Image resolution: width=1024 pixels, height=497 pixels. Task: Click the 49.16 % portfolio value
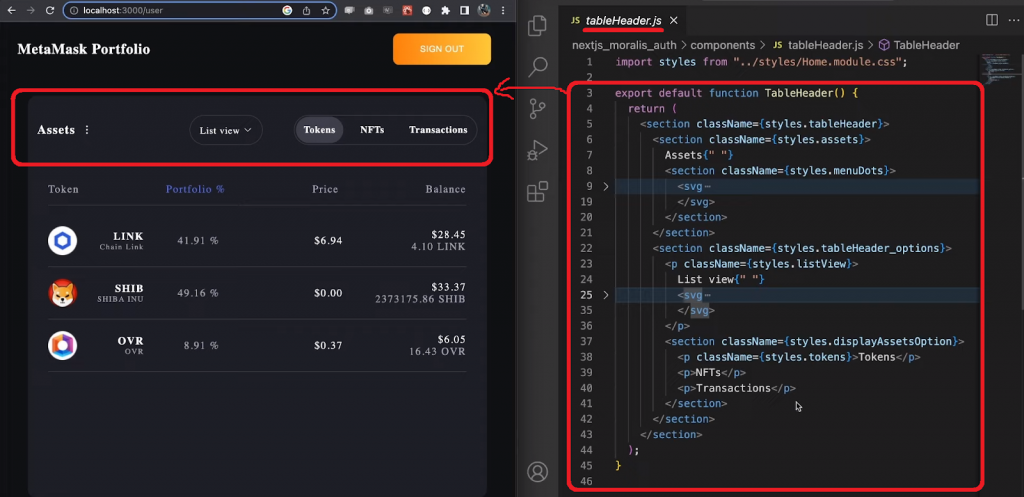click(198, 293)
